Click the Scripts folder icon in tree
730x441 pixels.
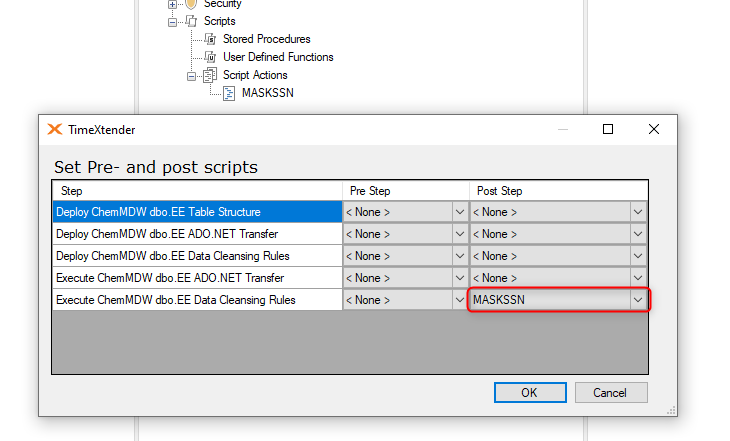pyautogui.click(x=191, y=21)
